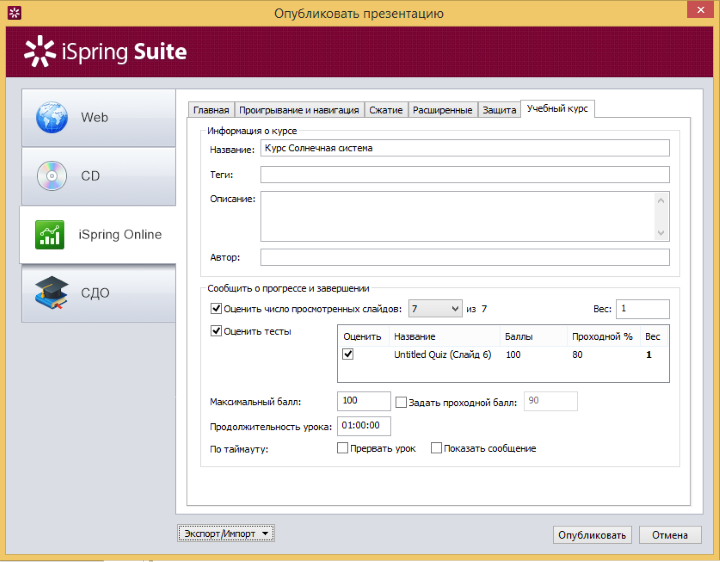
Task: Open the 'Проигрывание и навигация' tab
Action: click(299, 110)
